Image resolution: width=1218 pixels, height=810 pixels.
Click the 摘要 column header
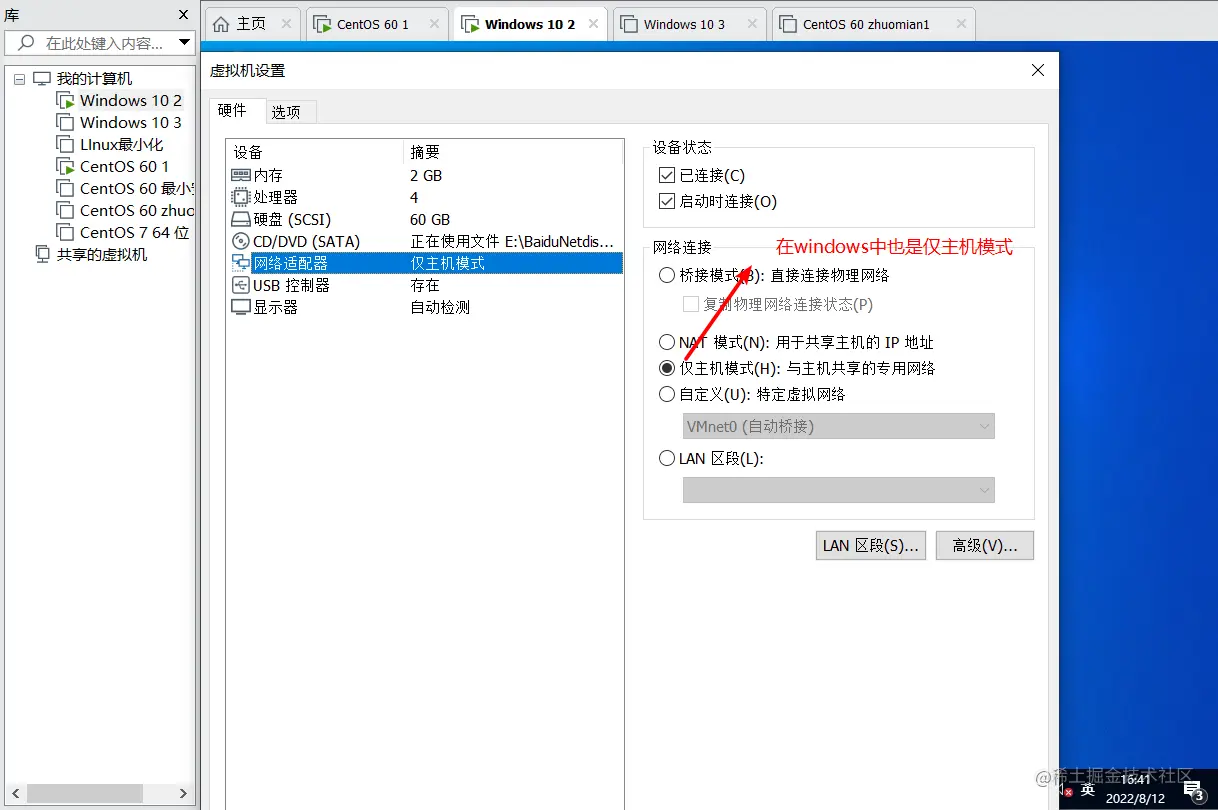(513, 152)
